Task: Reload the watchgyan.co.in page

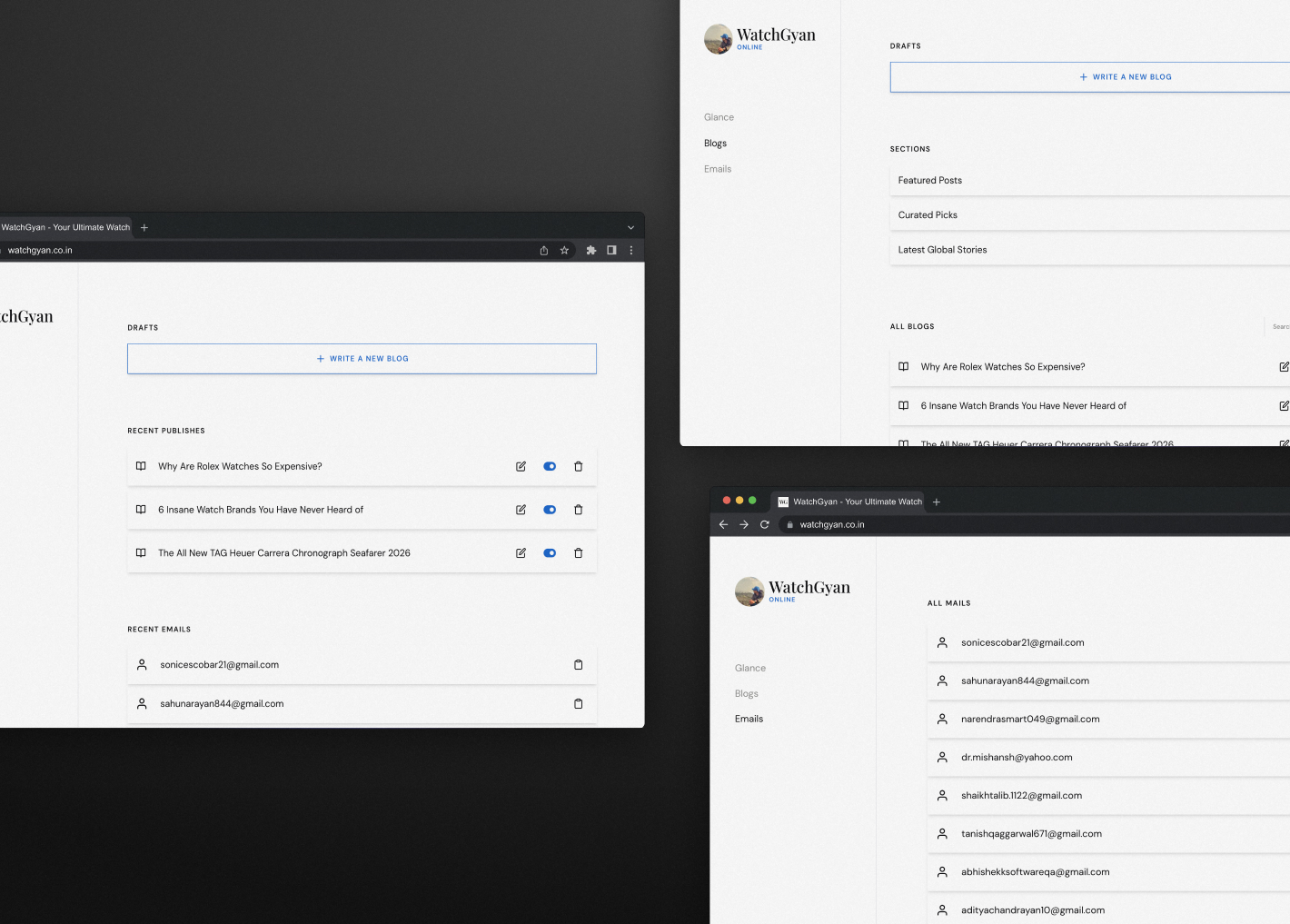Action: point(764,524)
